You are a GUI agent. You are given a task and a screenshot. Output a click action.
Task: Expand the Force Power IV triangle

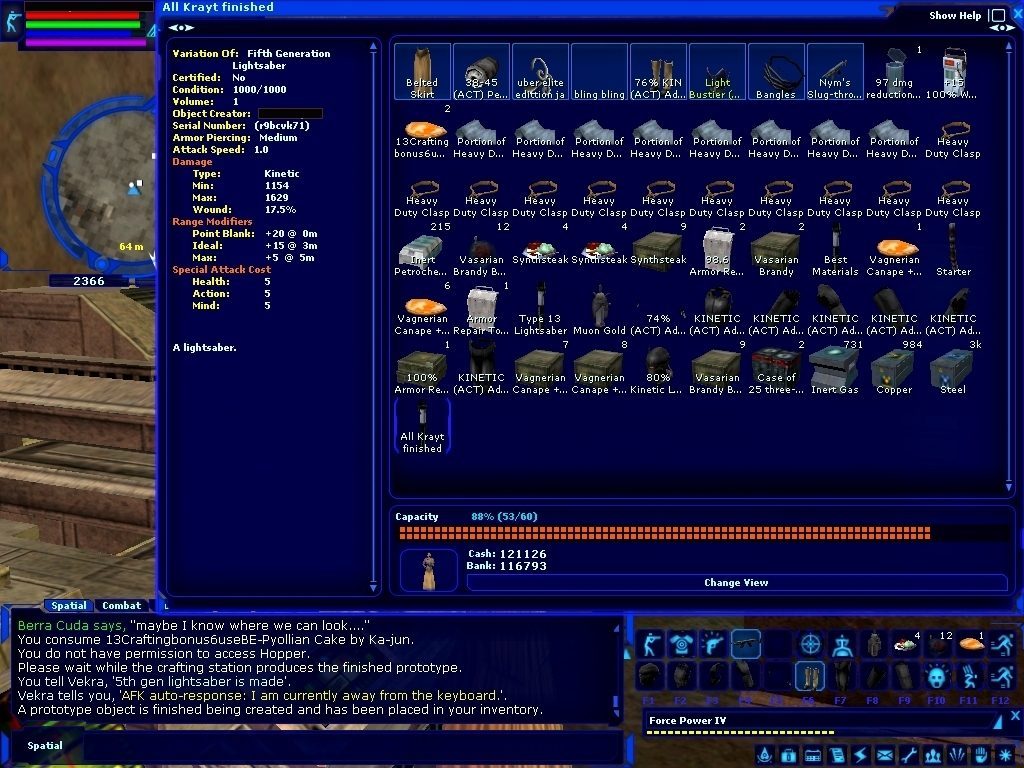coord(997,722)
